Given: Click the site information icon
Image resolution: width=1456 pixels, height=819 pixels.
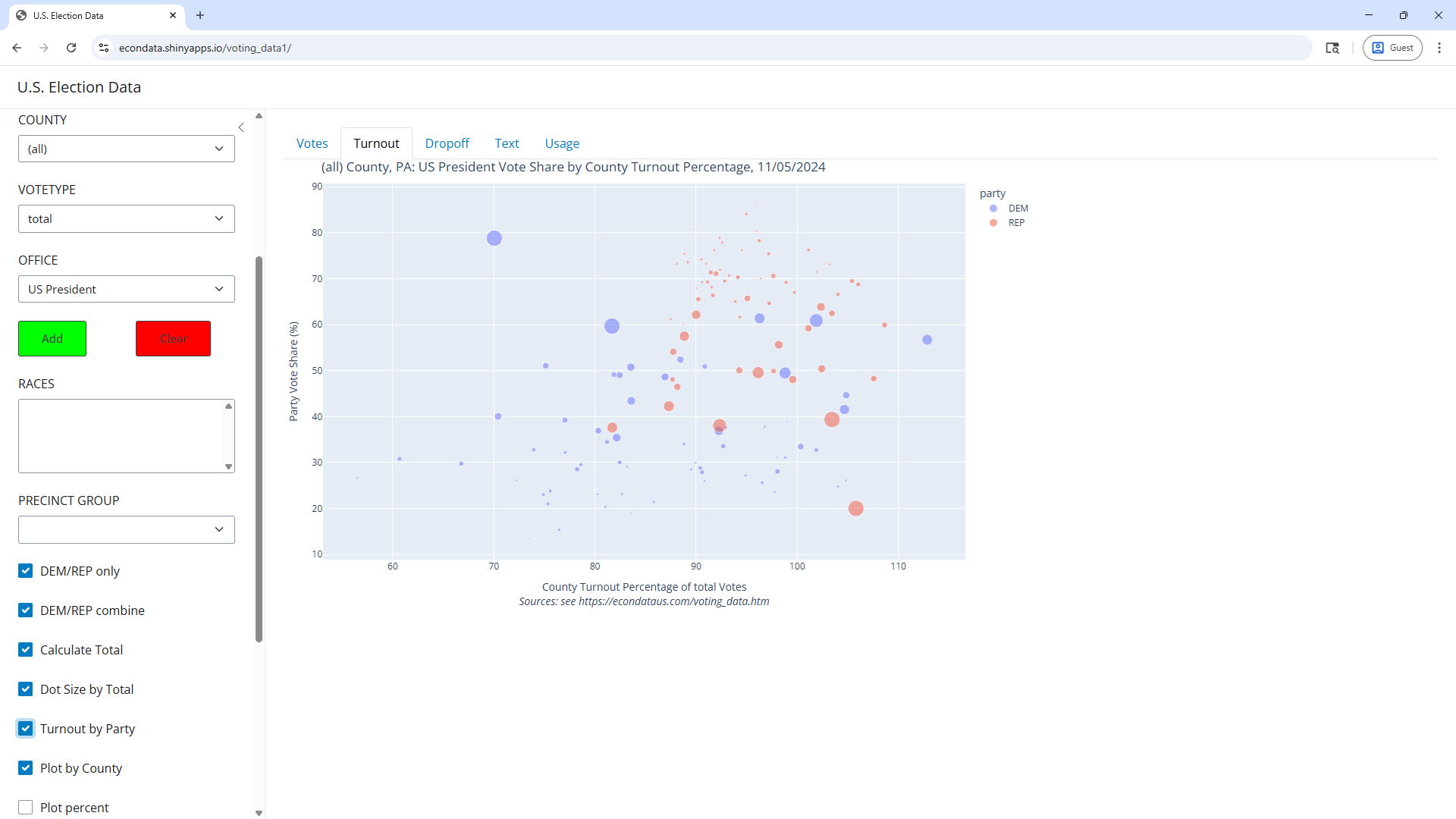Looking at the screenshot, I should pos(104,48).
